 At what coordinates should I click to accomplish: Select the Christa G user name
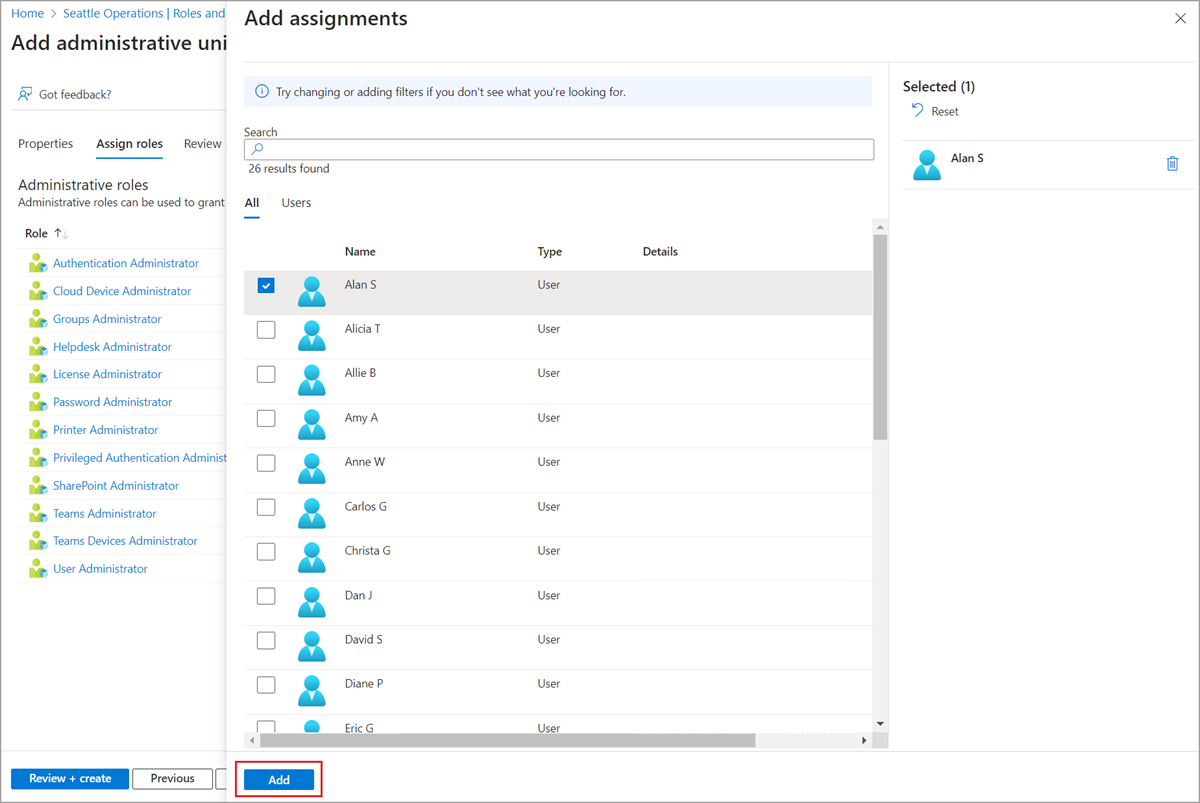(x=368, y=551)
